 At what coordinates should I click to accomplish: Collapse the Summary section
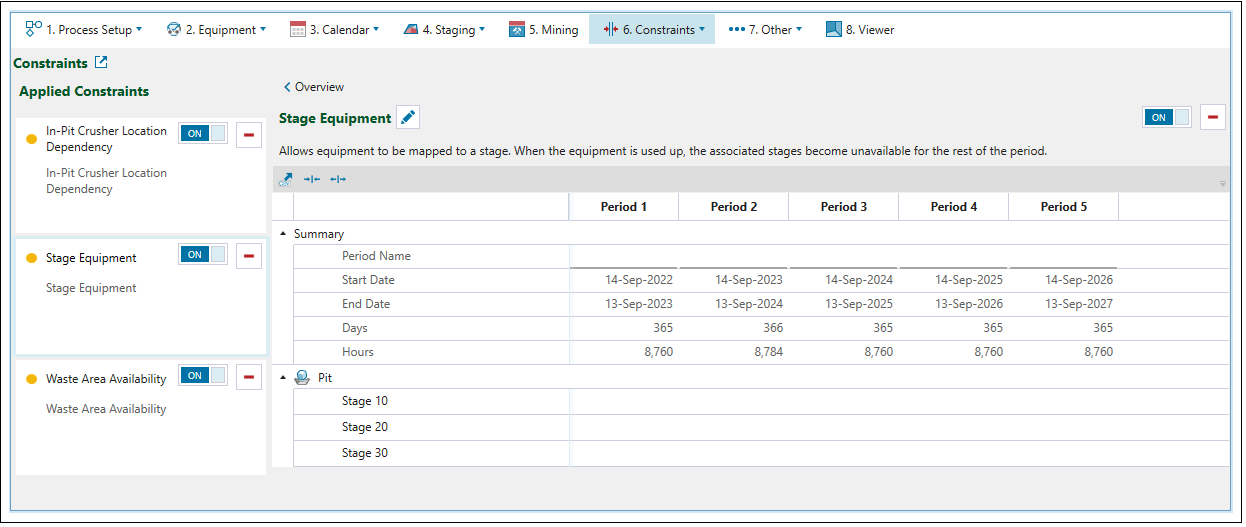[x=283, y=234]
